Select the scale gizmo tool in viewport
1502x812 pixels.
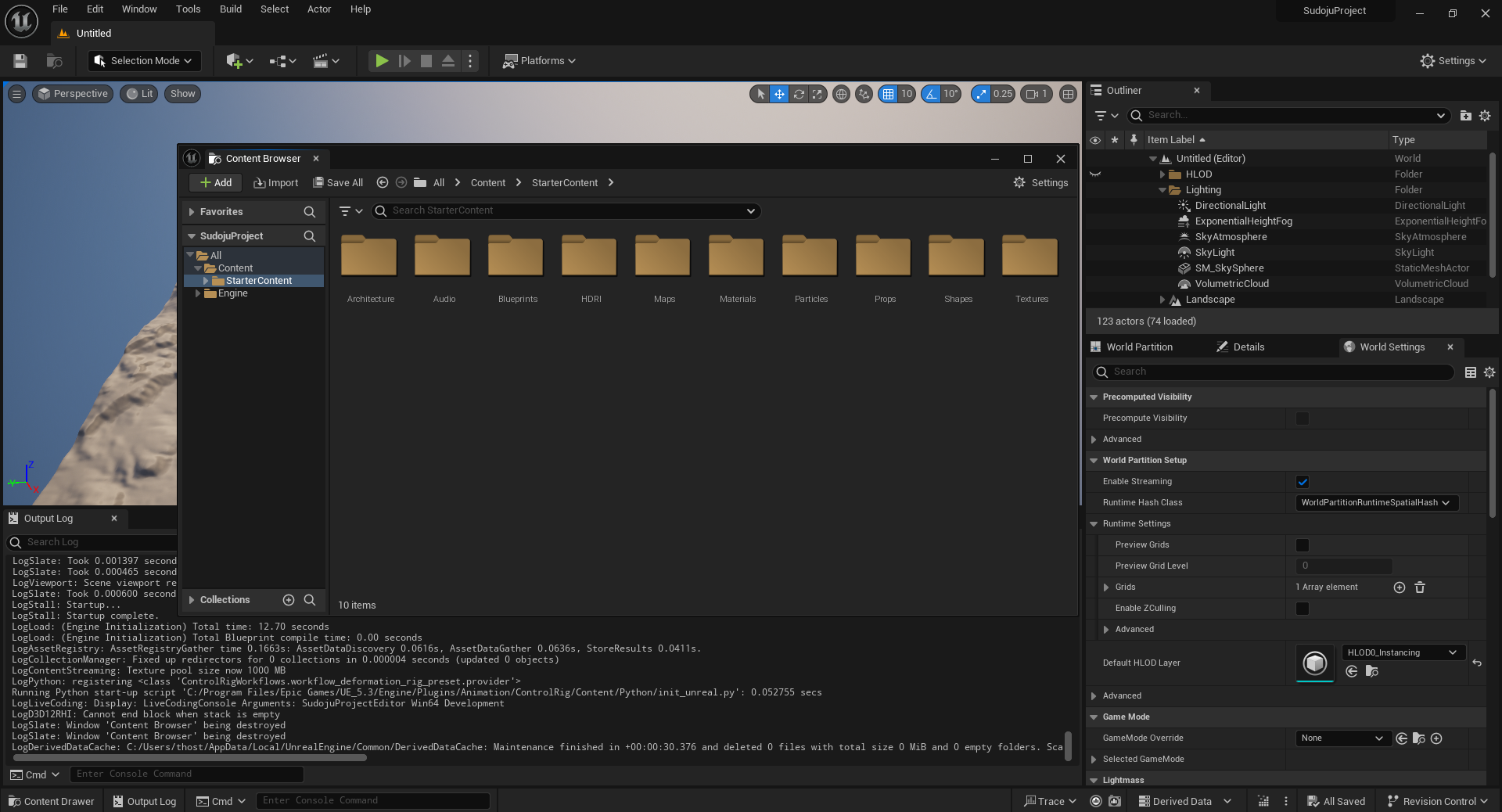pyautogui.click(x=817, y=94)
